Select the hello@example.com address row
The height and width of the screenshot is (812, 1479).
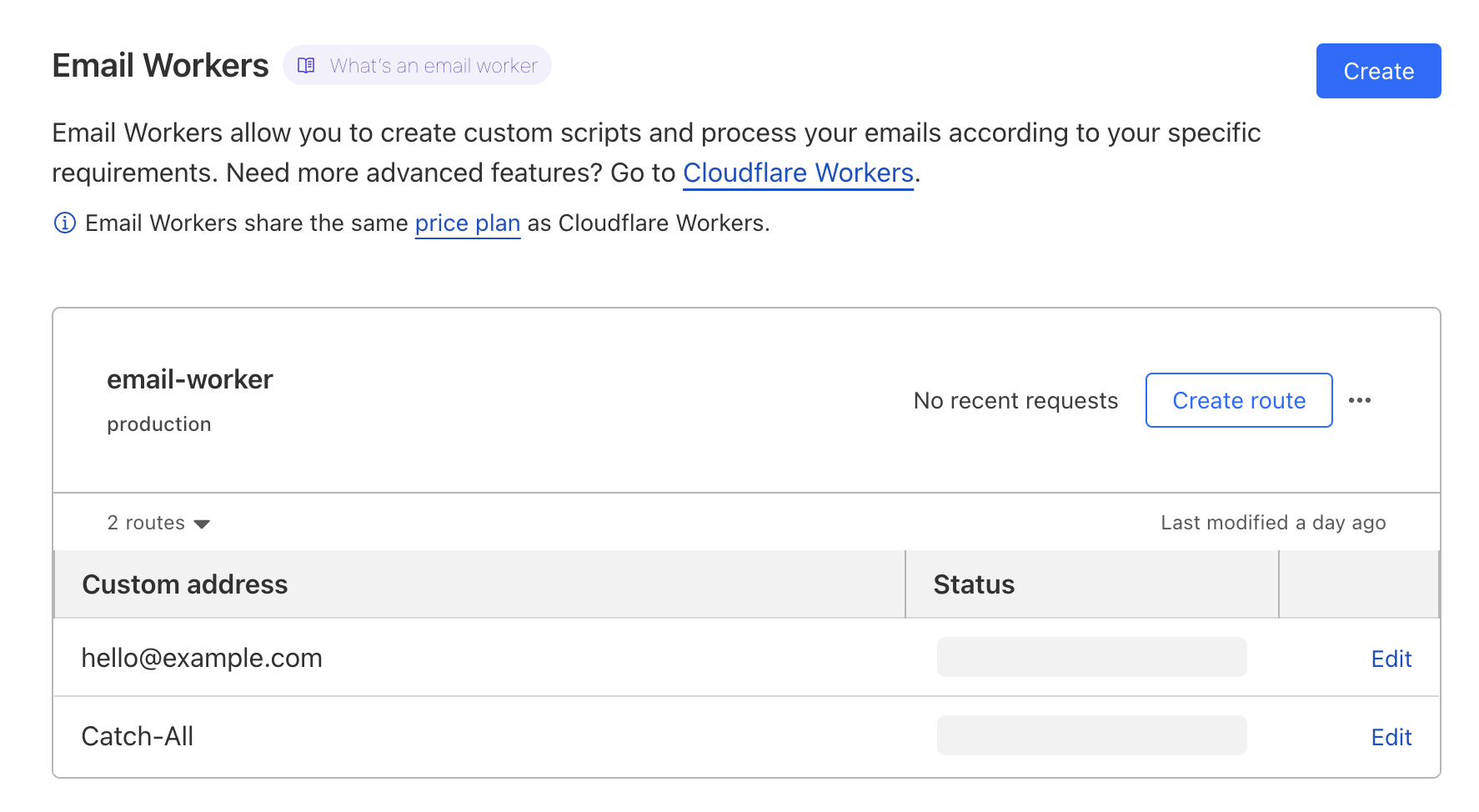[202, 659]
